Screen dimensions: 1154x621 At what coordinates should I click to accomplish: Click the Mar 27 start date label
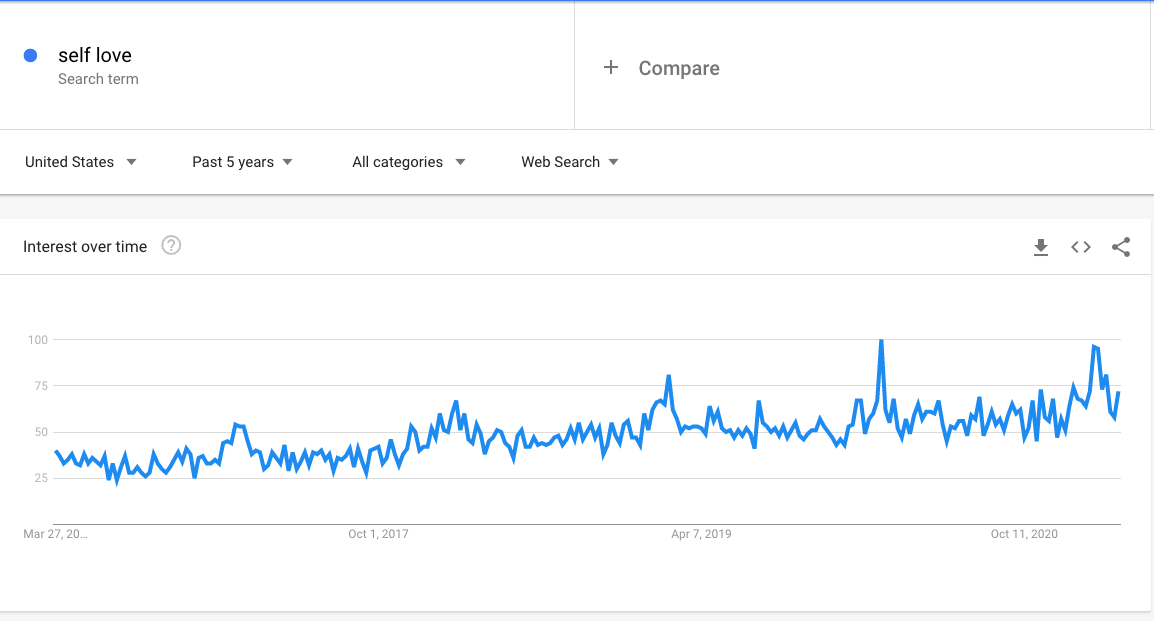tap(55, 534)
